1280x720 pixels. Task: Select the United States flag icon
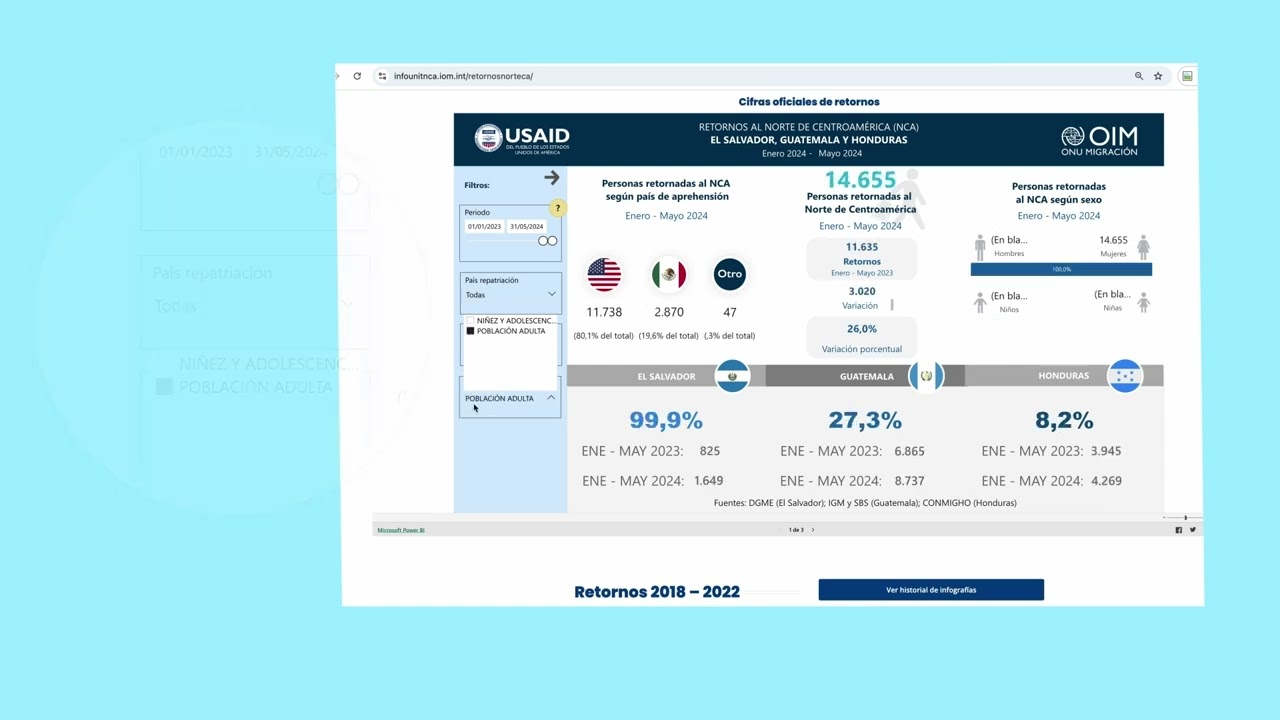[604, 274]
